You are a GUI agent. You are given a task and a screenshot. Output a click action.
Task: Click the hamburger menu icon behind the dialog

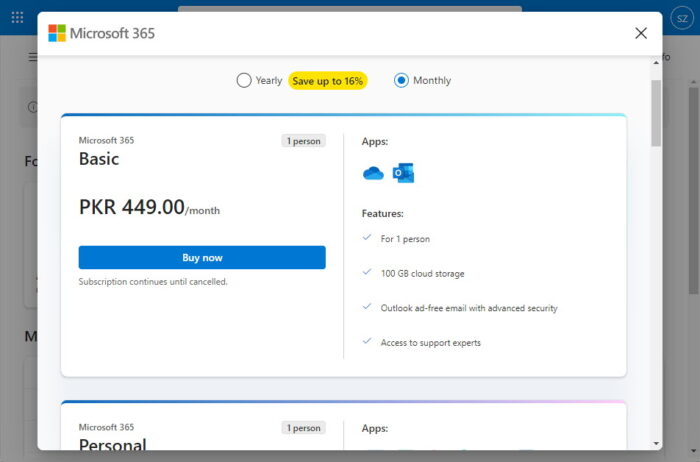tap(33, 57)
